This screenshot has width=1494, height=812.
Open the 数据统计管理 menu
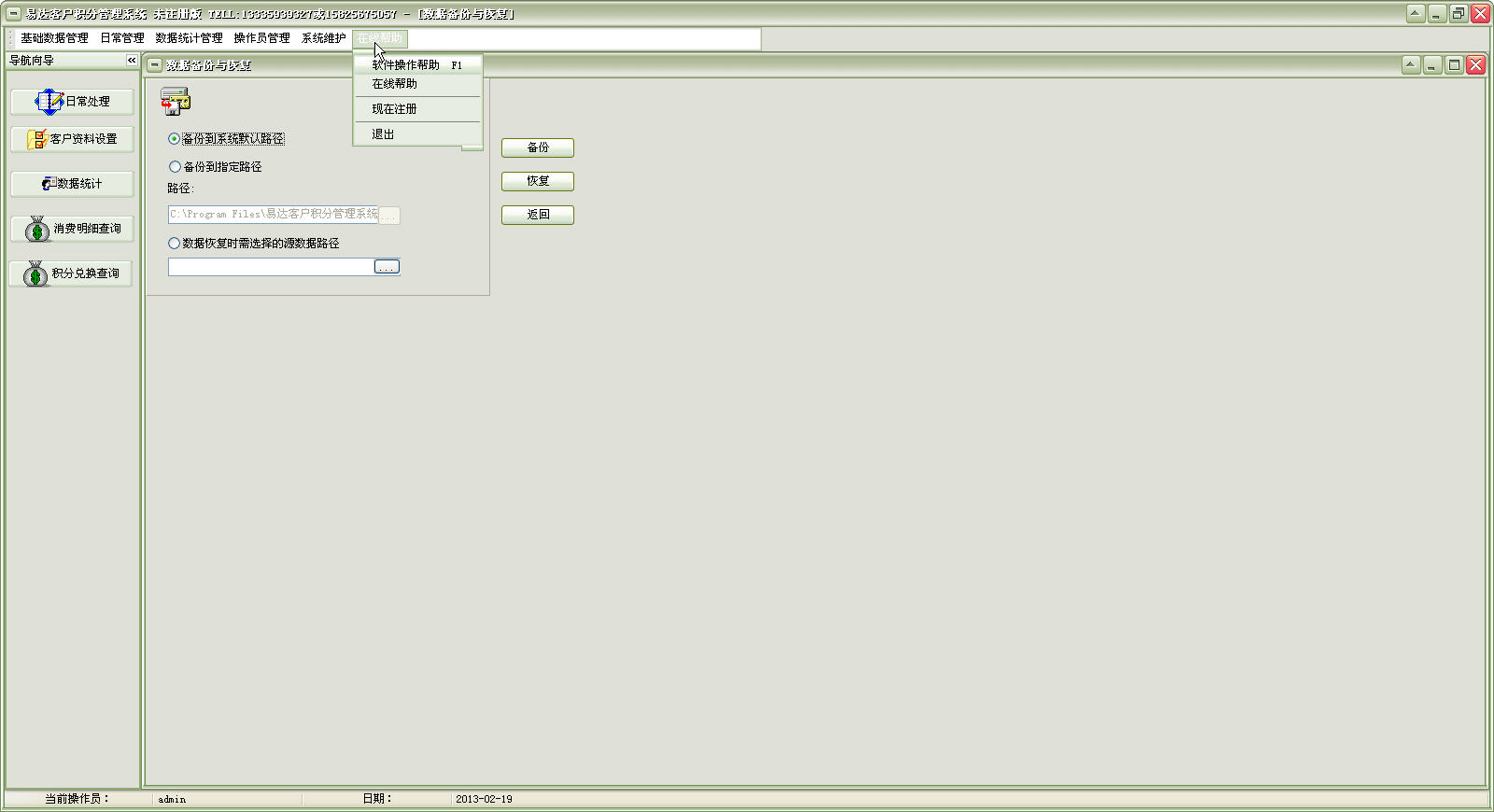coord(189,38)
